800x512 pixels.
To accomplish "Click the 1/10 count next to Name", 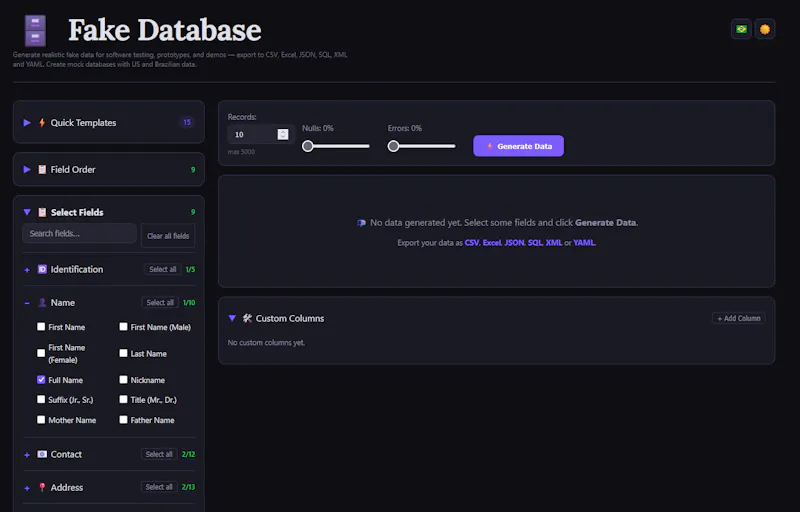I will click(x=189, y=302).
